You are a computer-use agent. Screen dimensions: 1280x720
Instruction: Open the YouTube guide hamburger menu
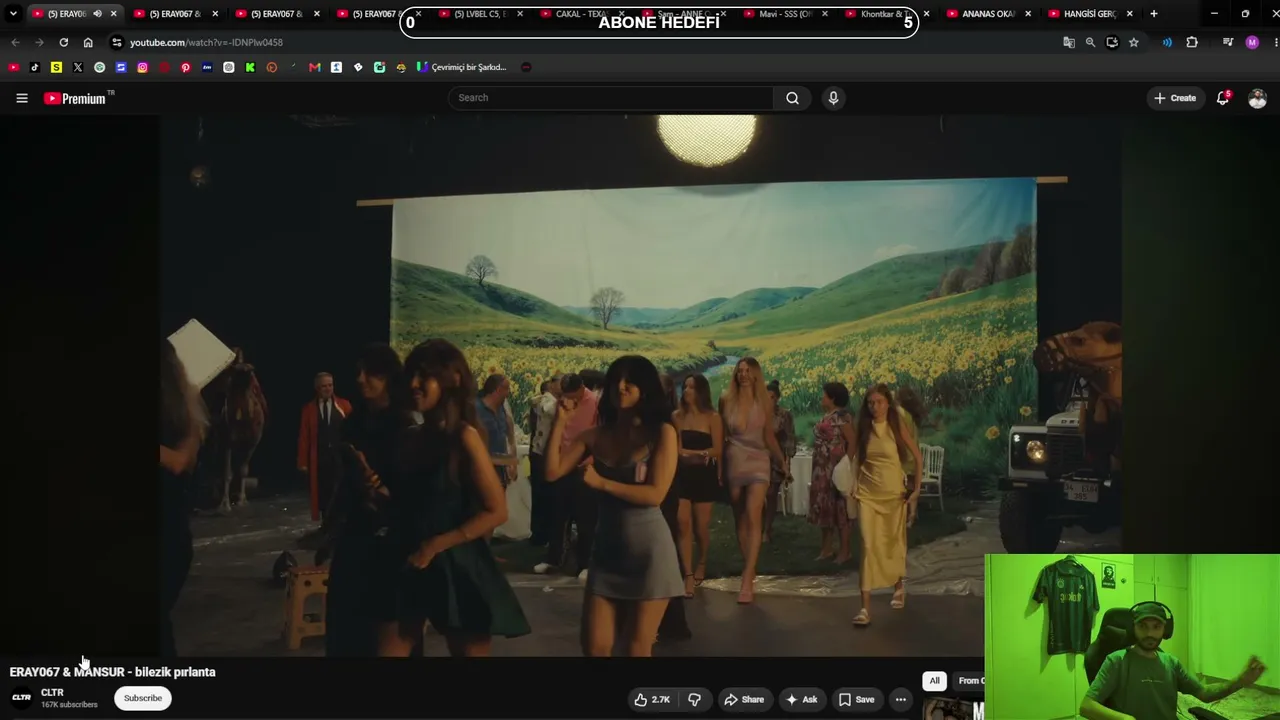tap(22, 98)
